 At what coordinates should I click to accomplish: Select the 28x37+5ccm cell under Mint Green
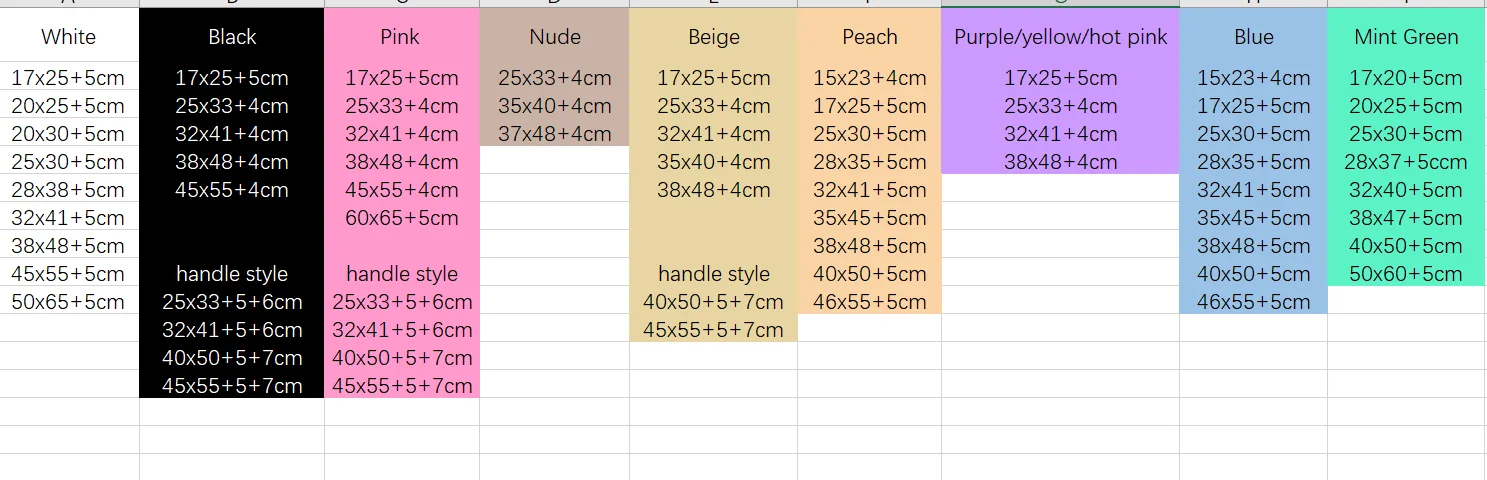(1405, 162)
